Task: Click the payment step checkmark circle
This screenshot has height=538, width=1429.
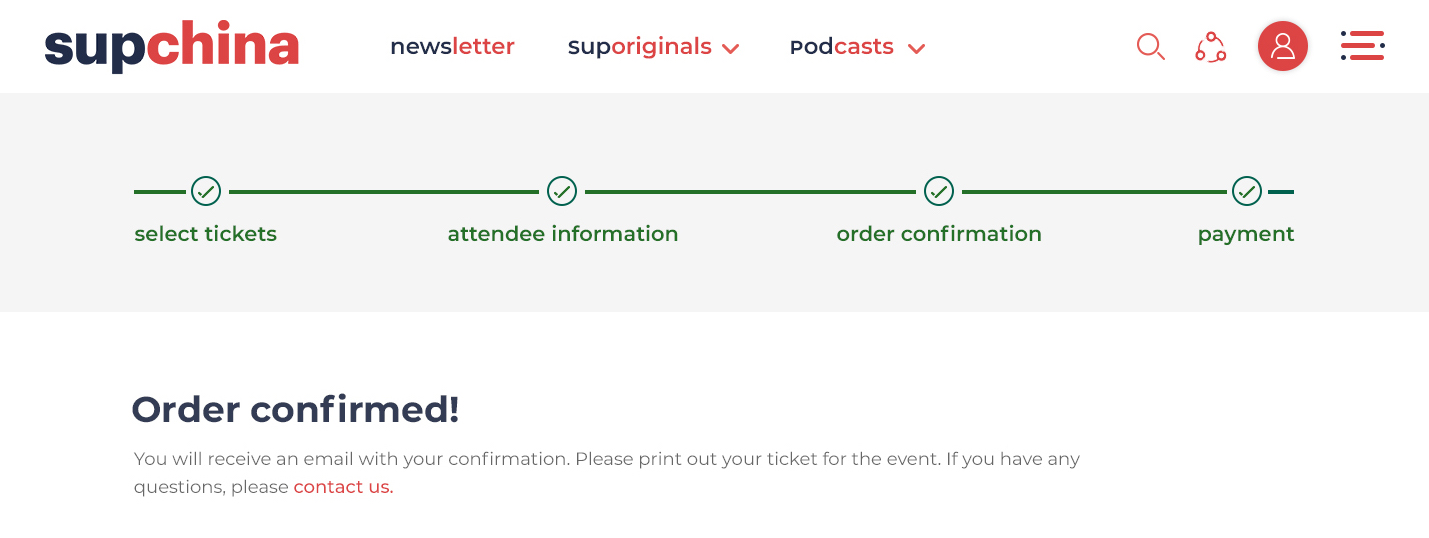Action: coord(1247,191)
